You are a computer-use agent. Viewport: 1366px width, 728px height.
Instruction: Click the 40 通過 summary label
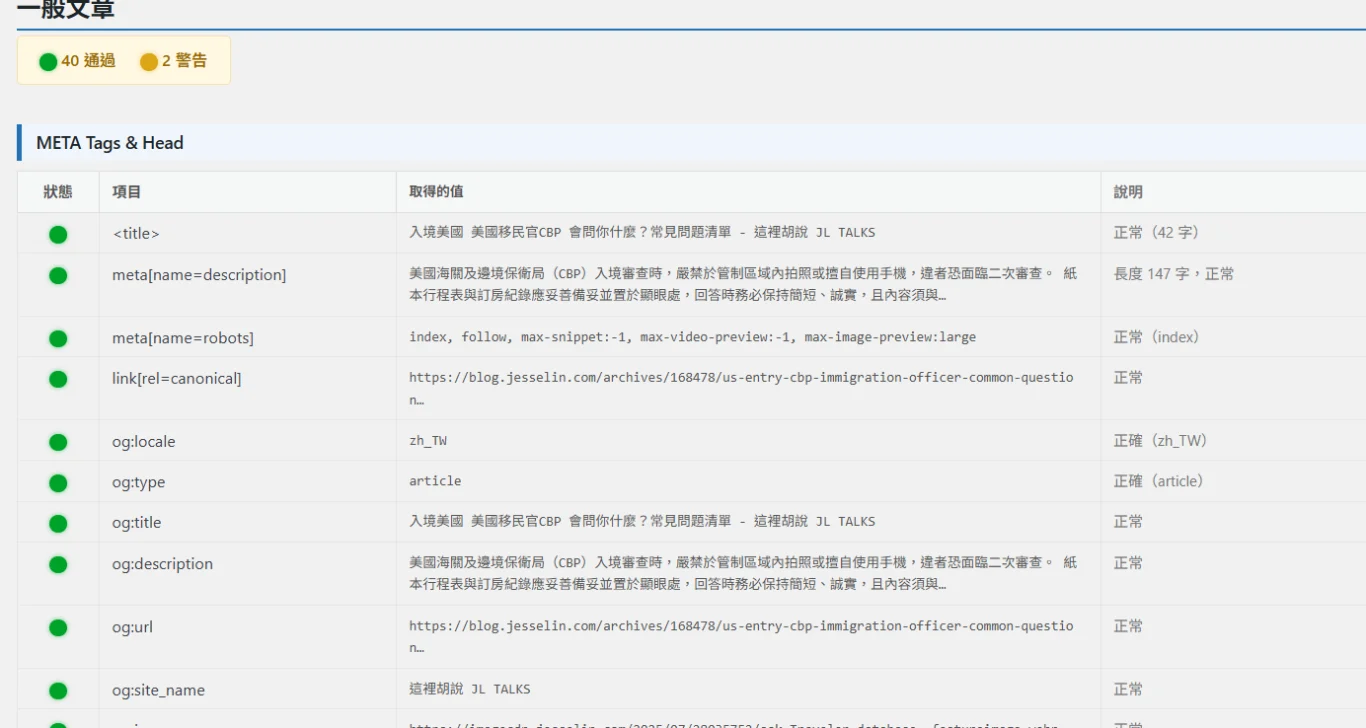click(88, 61)
